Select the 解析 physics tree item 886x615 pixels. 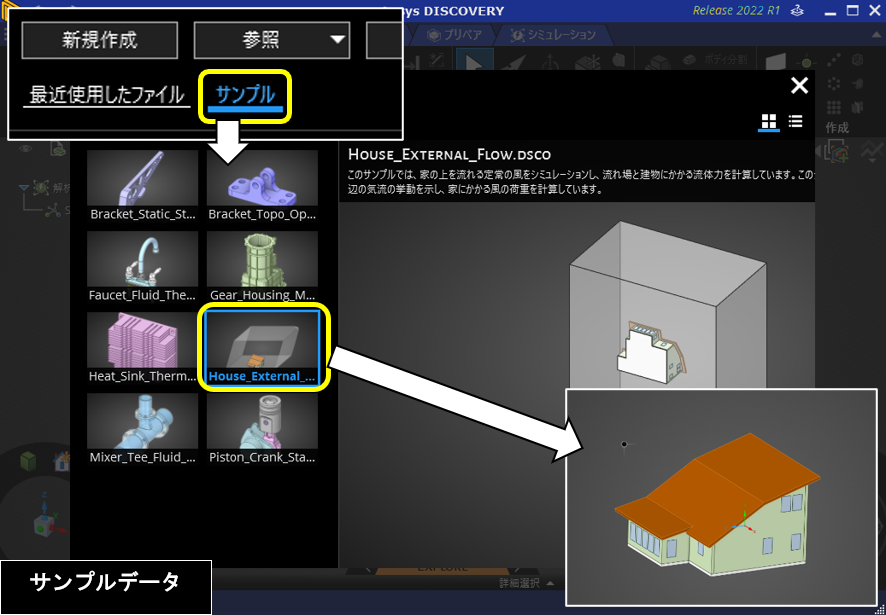tap(53, 188)
